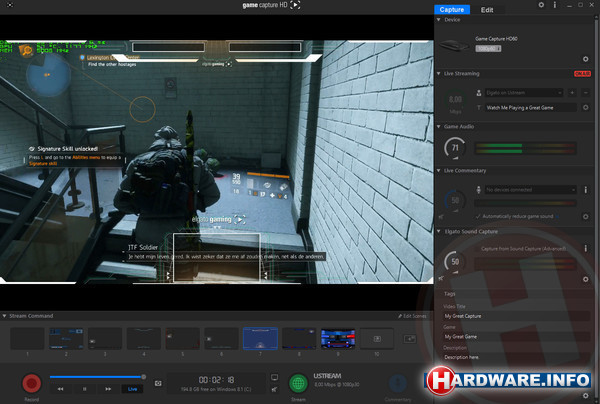This screenshot has height=404, width=600.
Task: Select Stream Command scene 6
Action: tap(222, 339)
